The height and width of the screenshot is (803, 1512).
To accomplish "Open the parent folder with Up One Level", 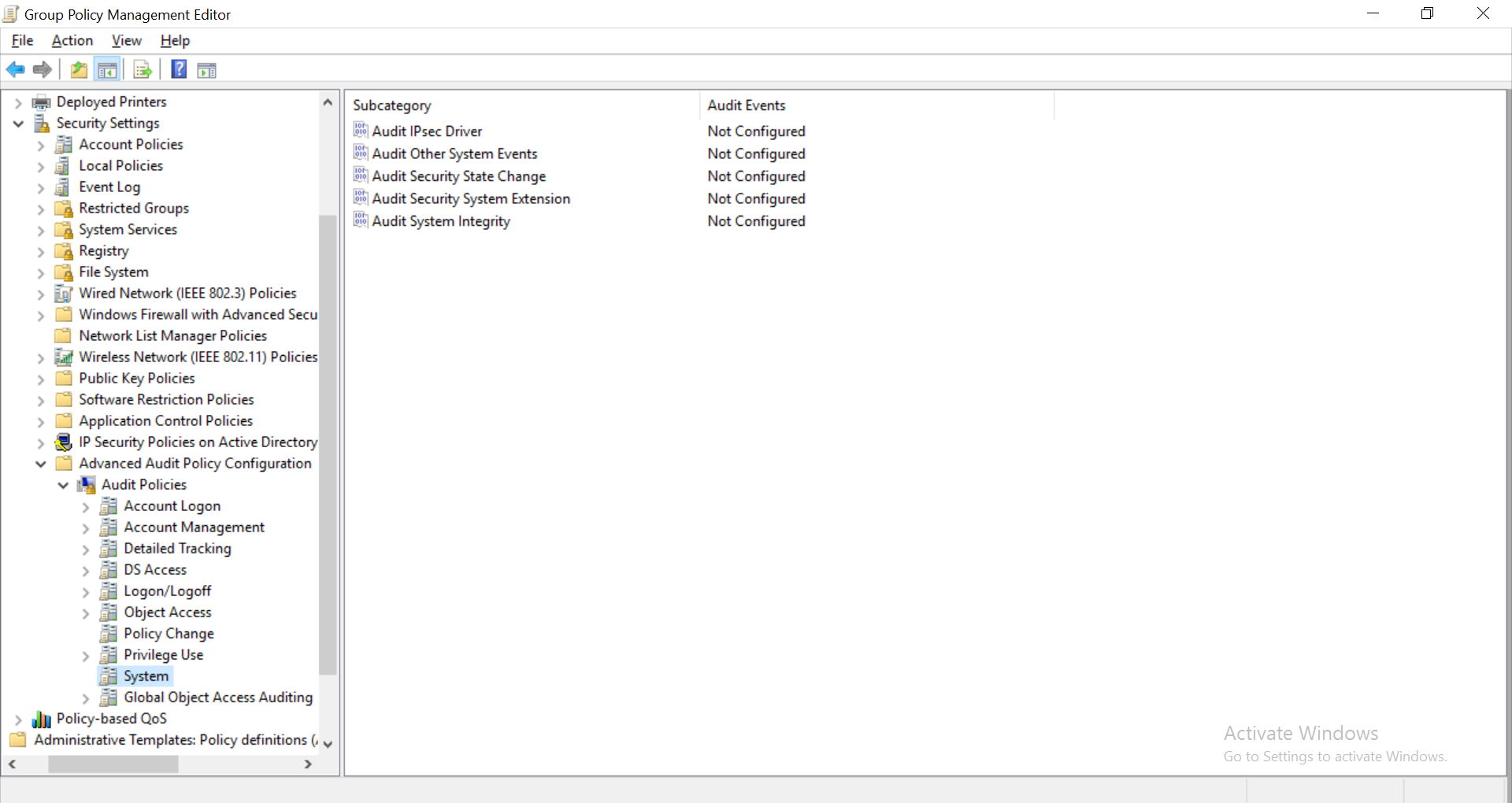I will [x=78, y=69].
